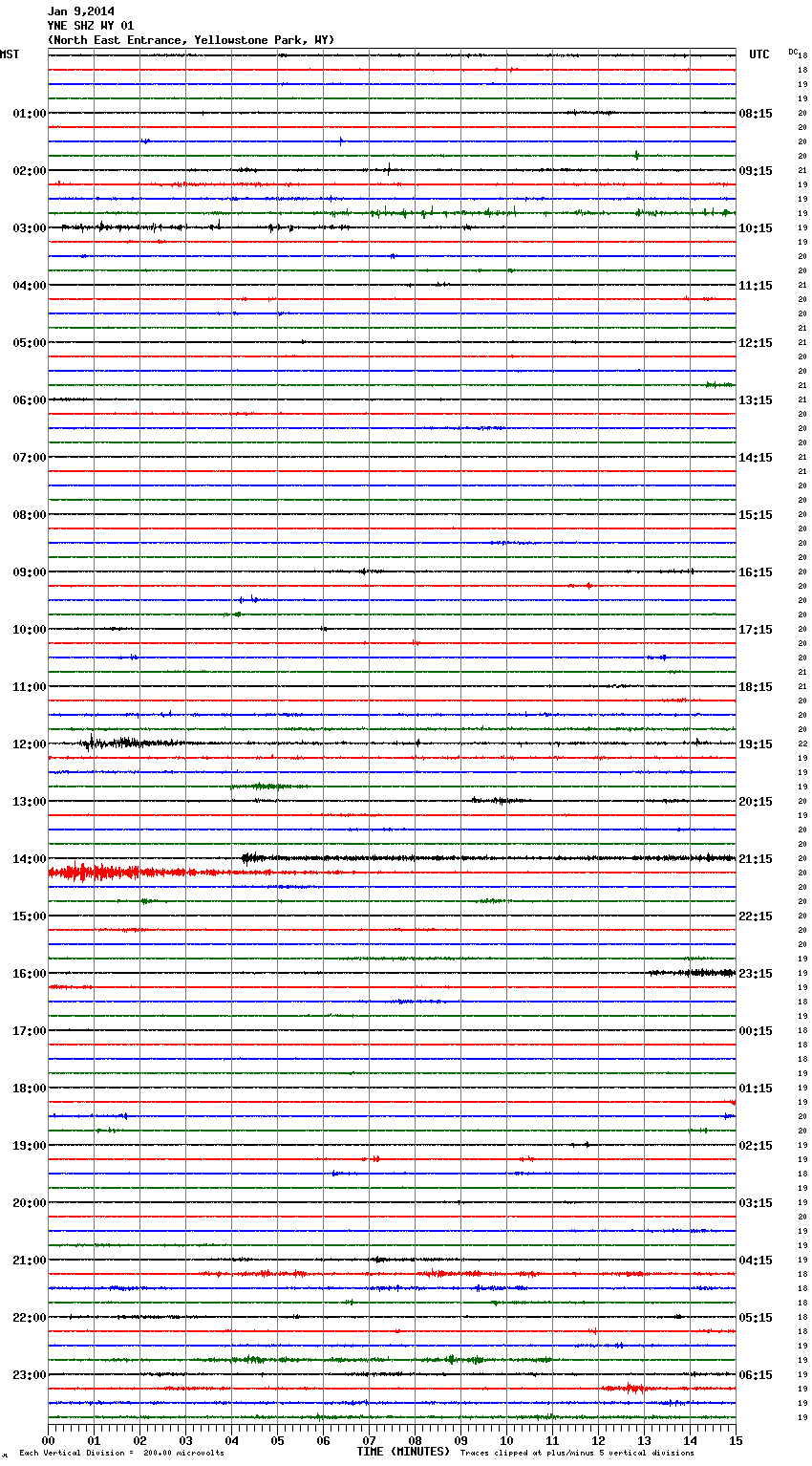
Task: Click the 23:15 UTC time label
Action: pos(756,974)
